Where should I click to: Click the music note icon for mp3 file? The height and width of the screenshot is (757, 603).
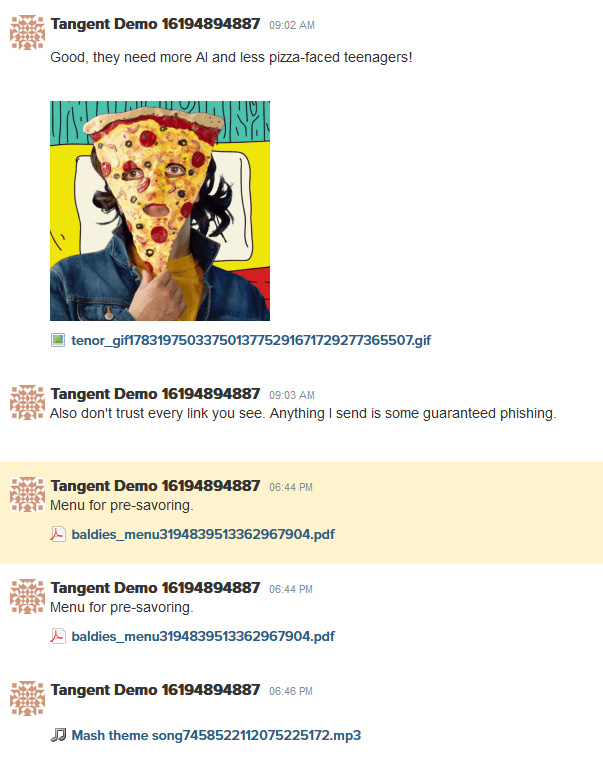[58, 735]
